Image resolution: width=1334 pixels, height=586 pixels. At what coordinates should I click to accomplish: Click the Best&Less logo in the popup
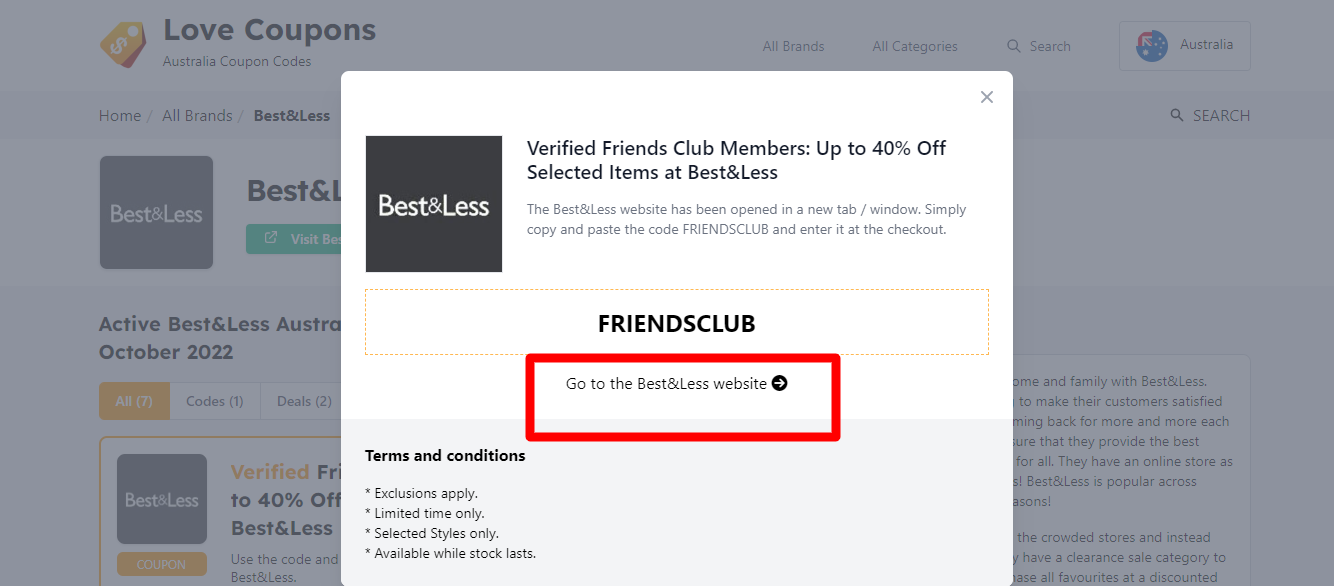pos(434,204)
